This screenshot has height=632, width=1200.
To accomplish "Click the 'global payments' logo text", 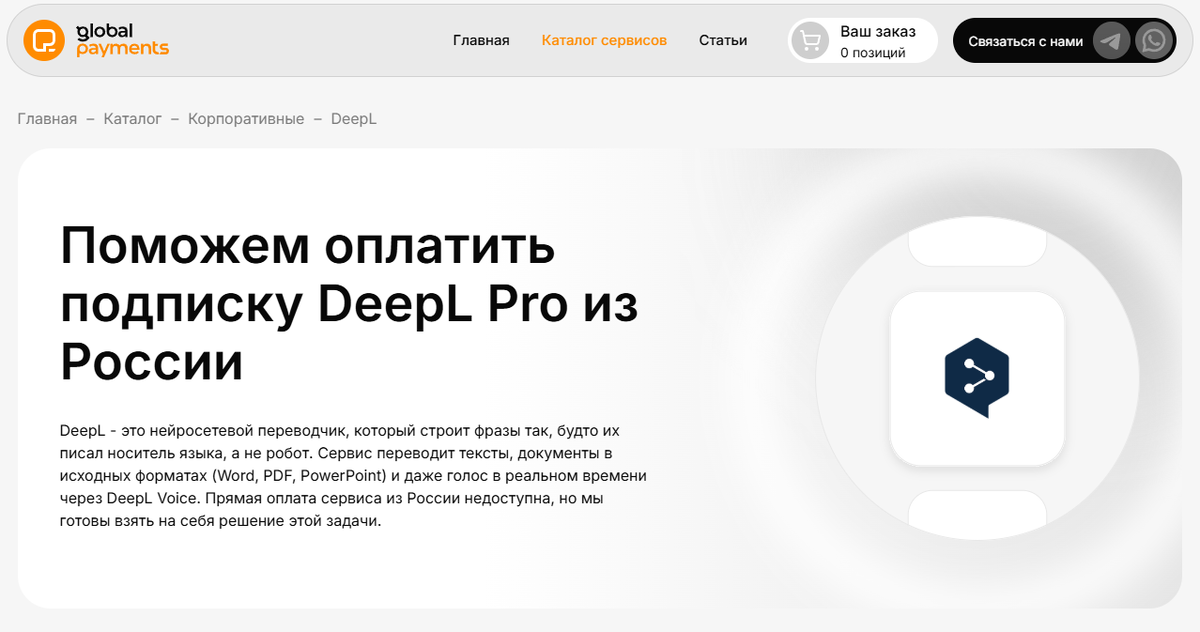I will (122, 40).
